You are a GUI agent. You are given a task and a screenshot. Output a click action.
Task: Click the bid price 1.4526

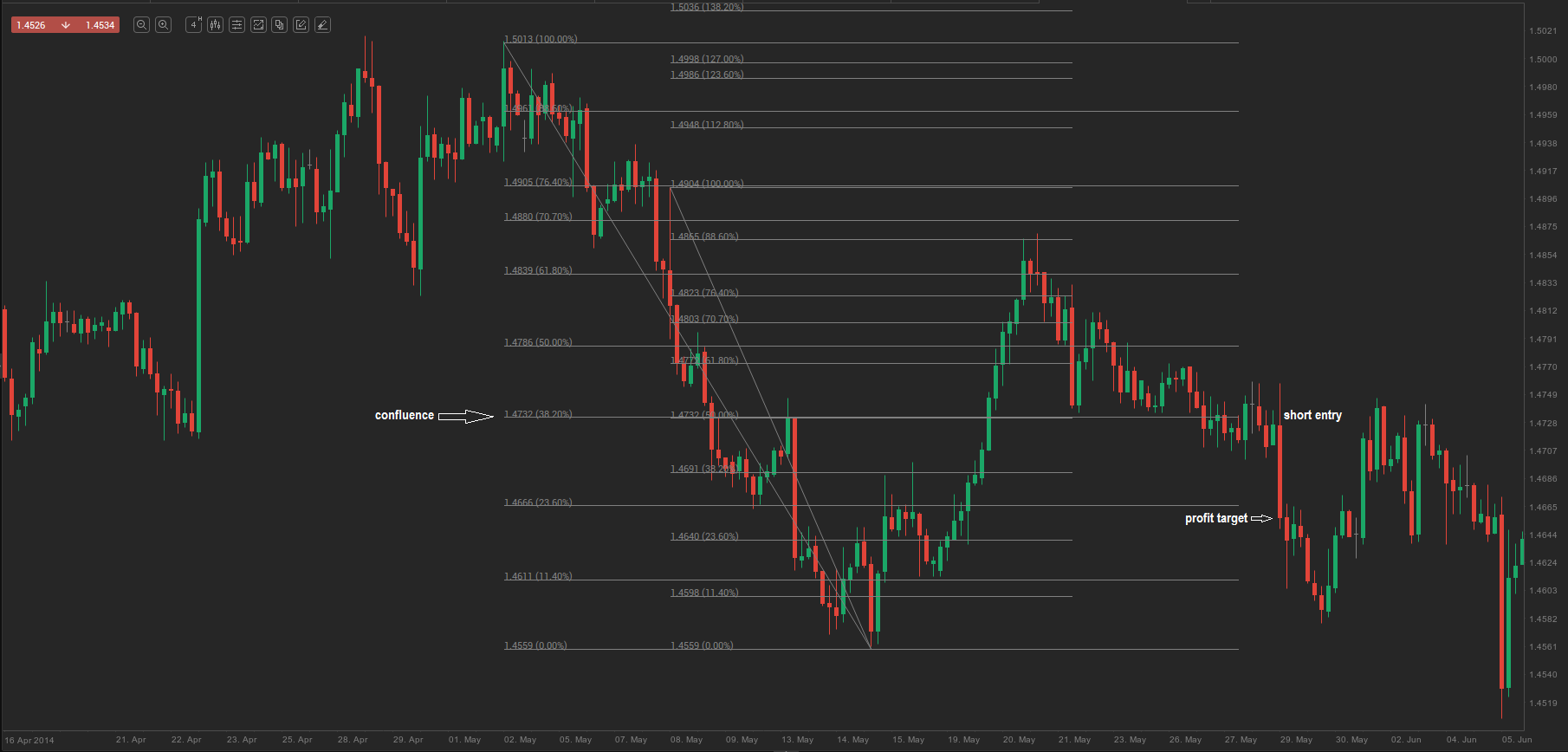point(31,25)
